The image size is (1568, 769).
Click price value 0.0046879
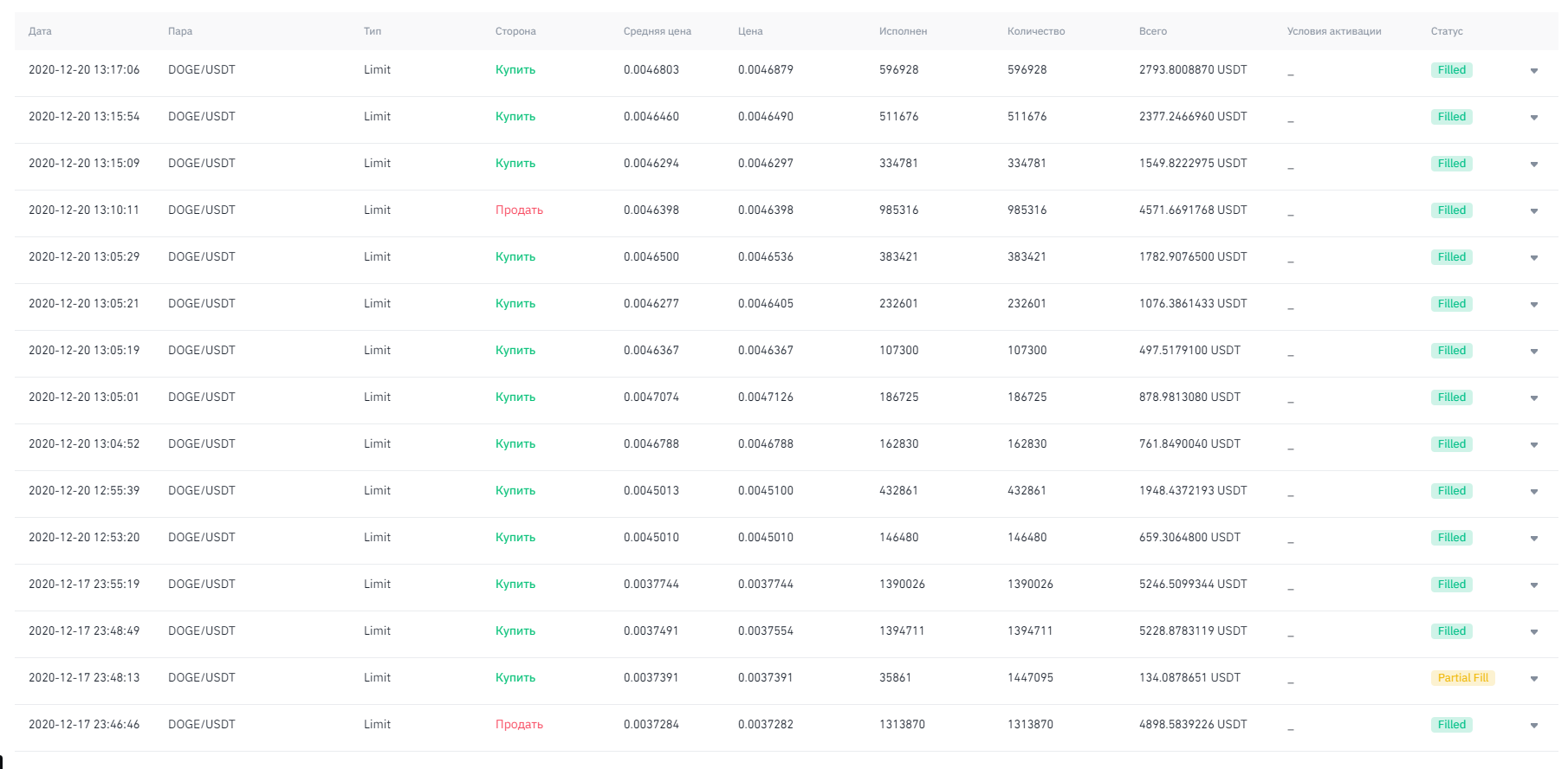coord(766,70)
